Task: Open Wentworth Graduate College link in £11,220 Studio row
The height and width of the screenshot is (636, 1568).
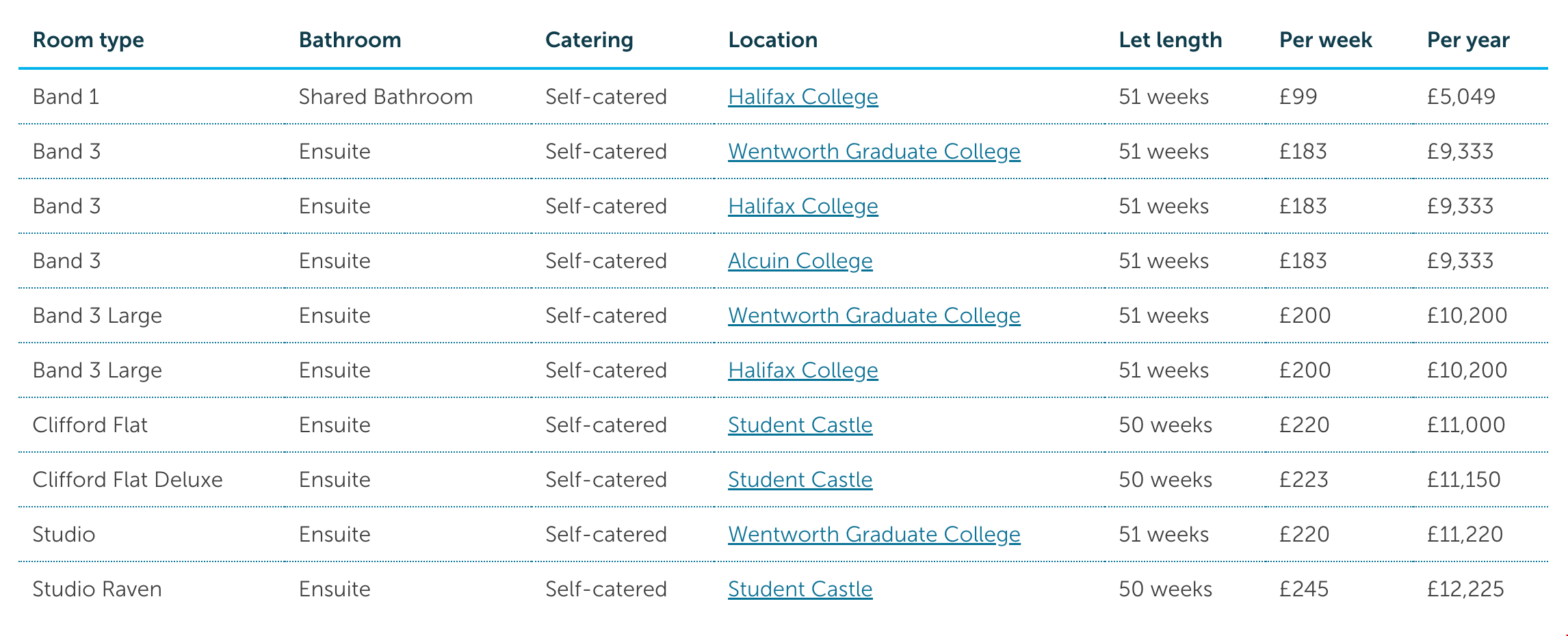Action: [874, 534]
